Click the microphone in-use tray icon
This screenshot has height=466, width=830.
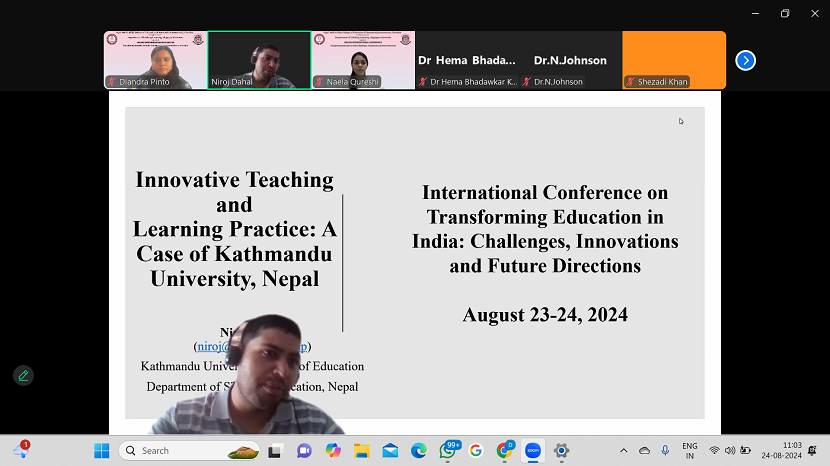click(x=665, y=451)
